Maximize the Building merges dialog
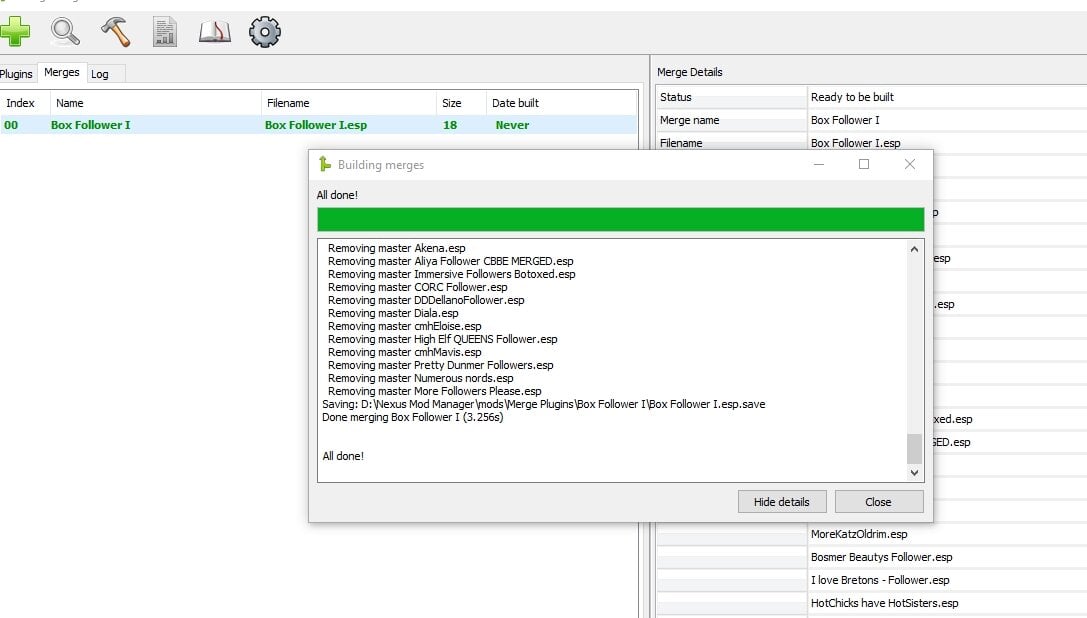This screenshot has width=1087, height=618. (x=864, y=164)
